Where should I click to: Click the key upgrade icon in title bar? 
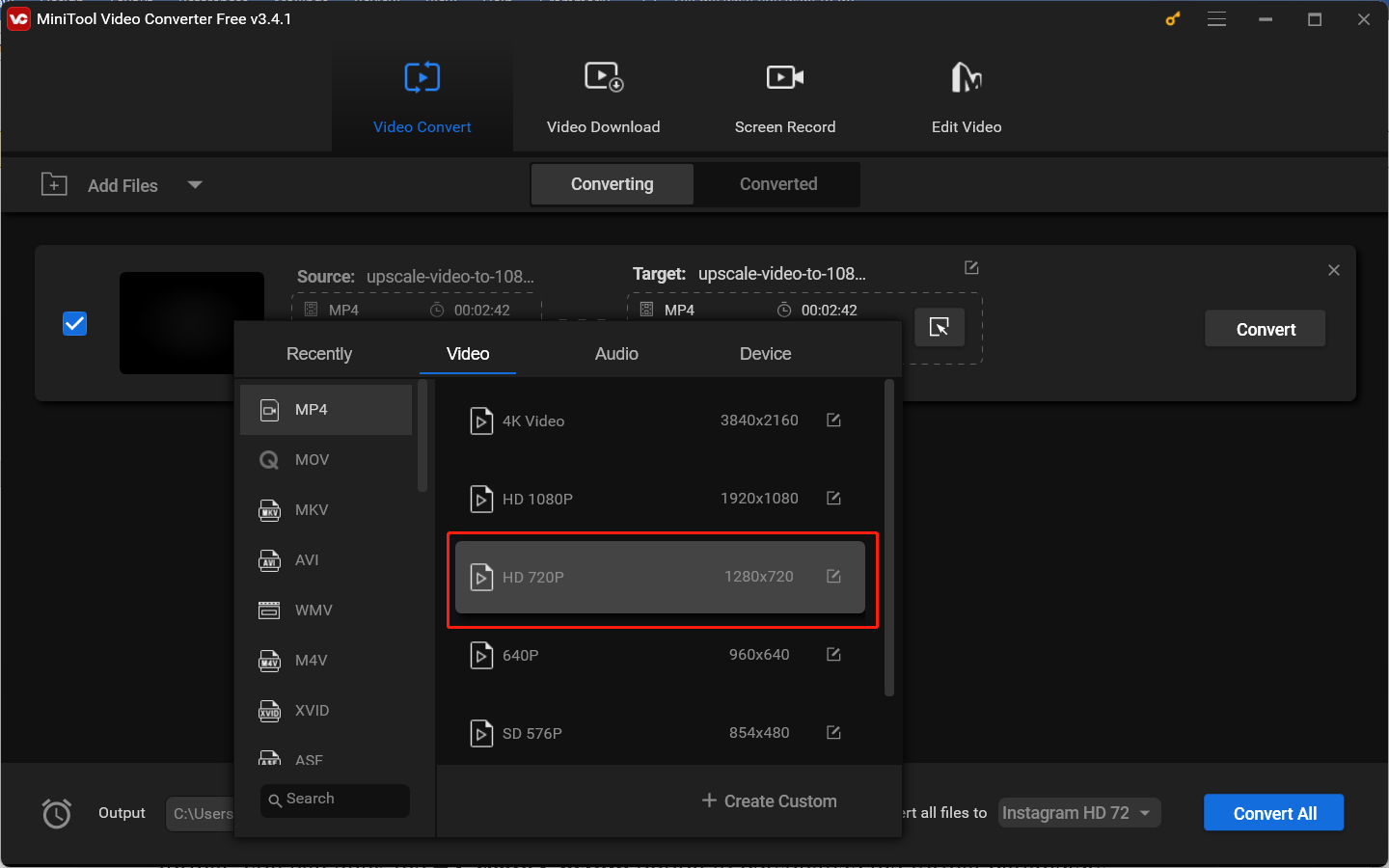click(1173, 18)
